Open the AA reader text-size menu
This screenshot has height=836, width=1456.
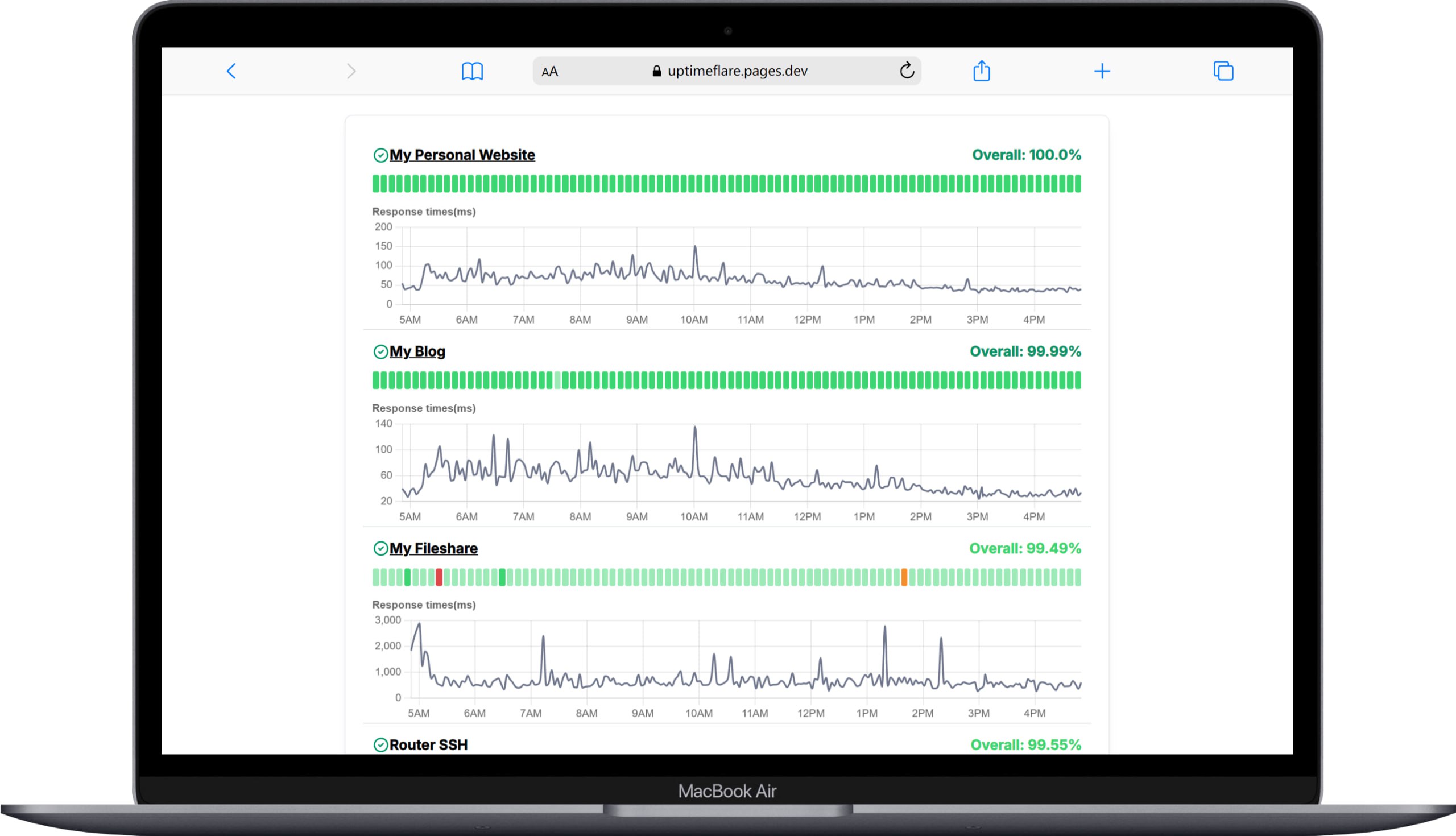[549, 71]
